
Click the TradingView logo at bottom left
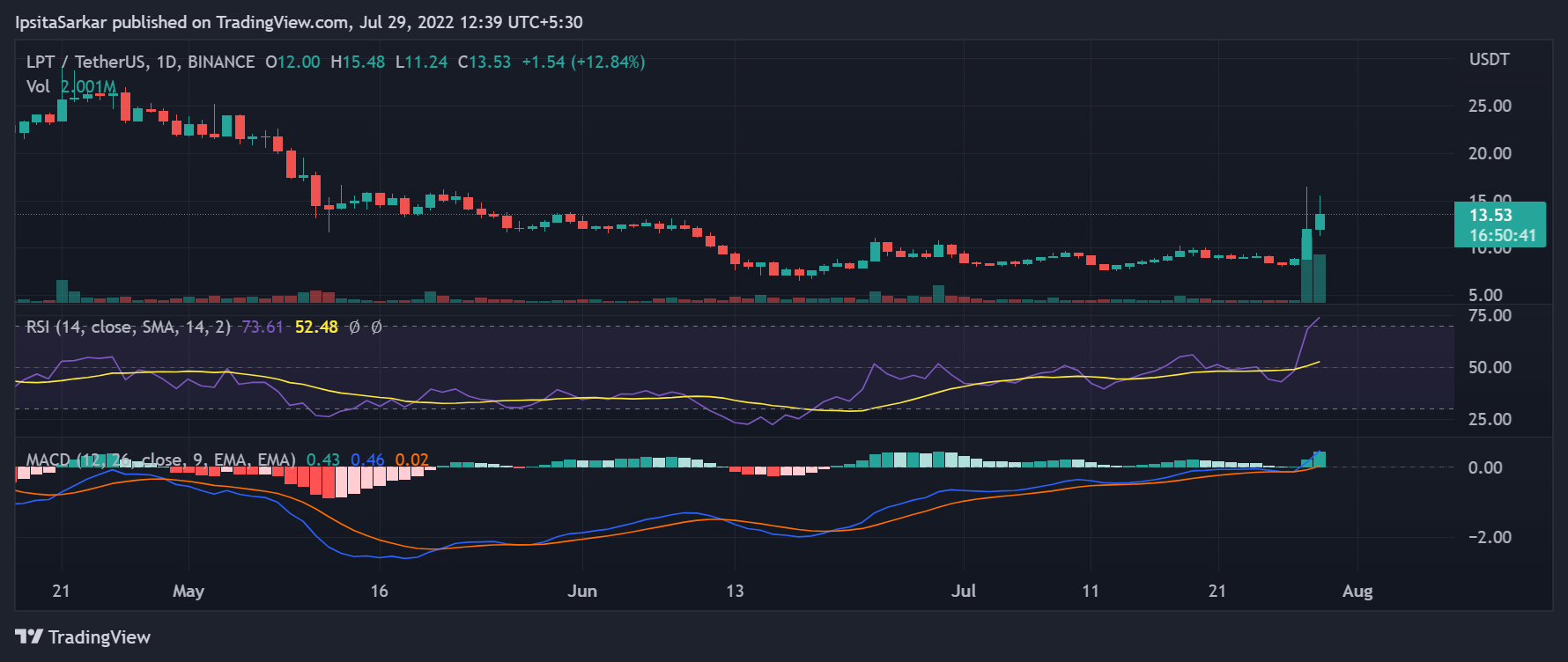[83, 636]
